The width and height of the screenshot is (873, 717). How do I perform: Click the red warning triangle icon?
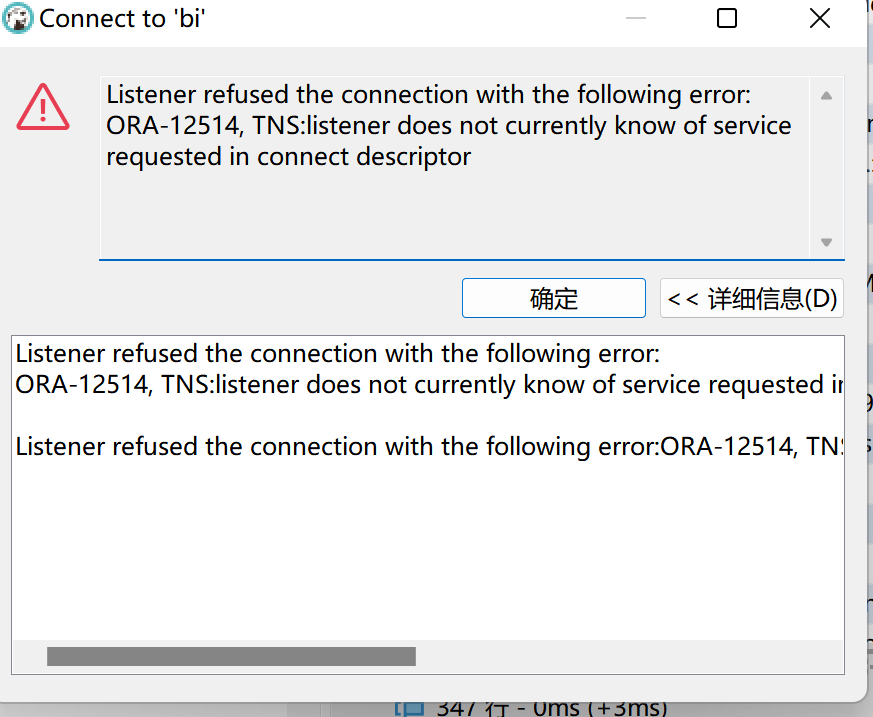coord(43,107)
